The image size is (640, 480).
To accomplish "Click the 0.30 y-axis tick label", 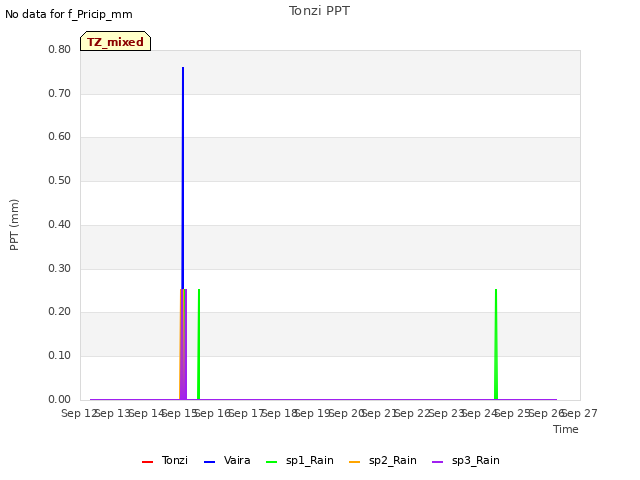I will [x=60, y=269].
